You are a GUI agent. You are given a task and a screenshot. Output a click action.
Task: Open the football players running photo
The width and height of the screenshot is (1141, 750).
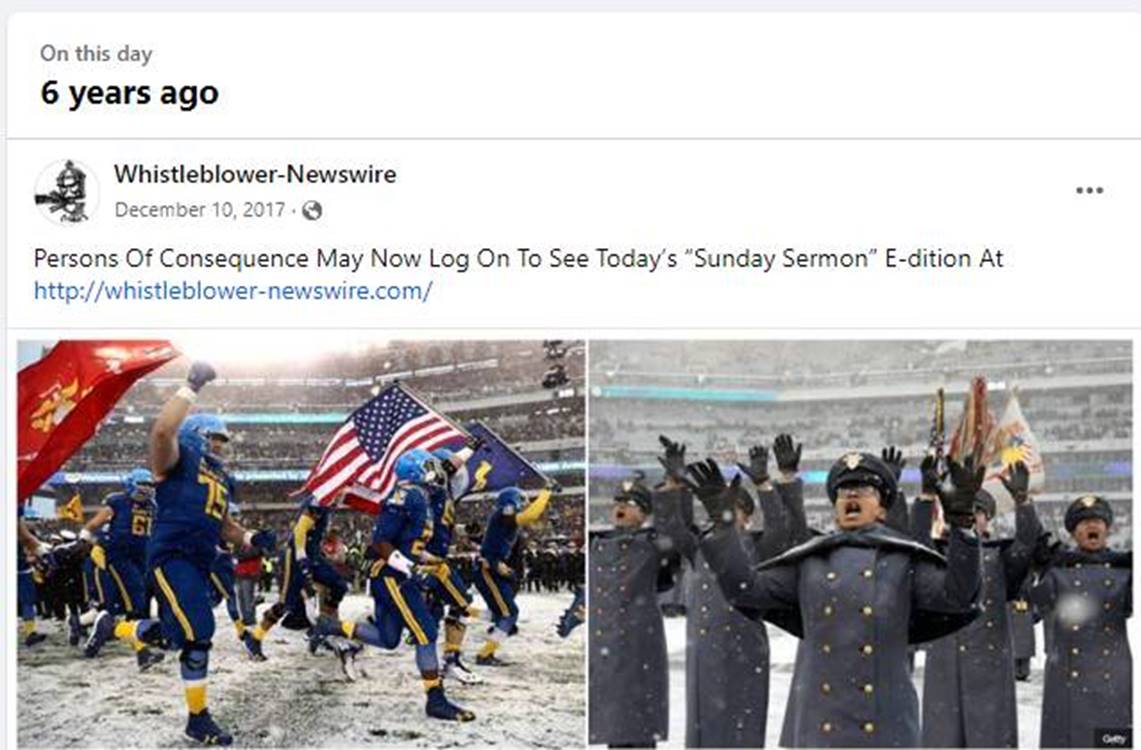301,543
